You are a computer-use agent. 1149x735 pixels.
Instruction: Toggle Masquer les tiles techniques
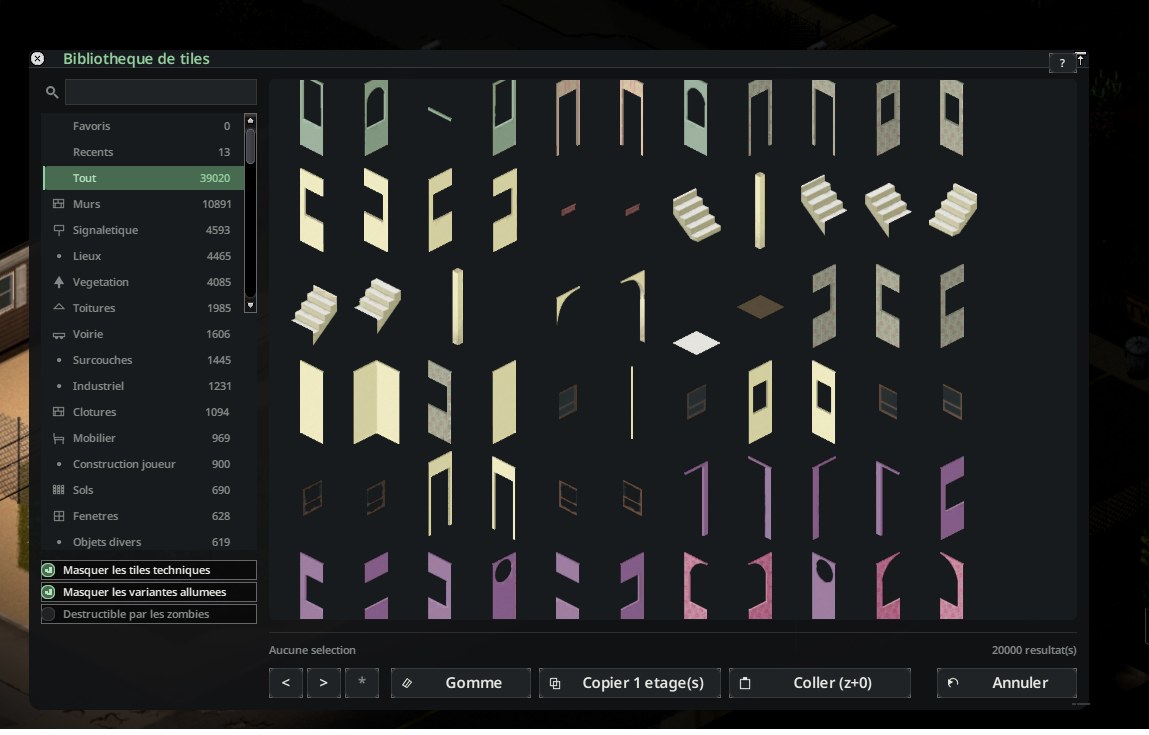(149, 570)
